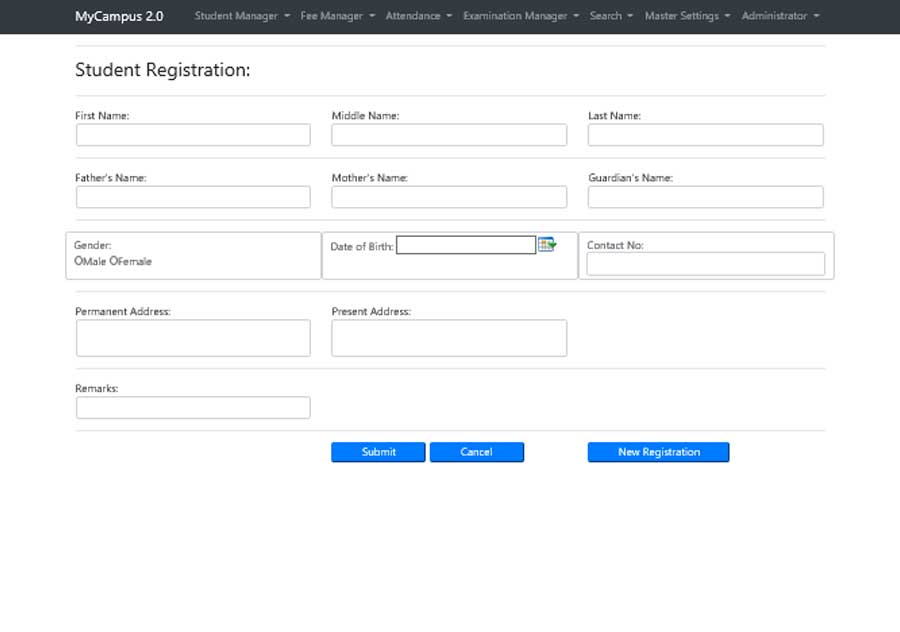Start a New Registration
900x632 pixels.
[658, 452]
